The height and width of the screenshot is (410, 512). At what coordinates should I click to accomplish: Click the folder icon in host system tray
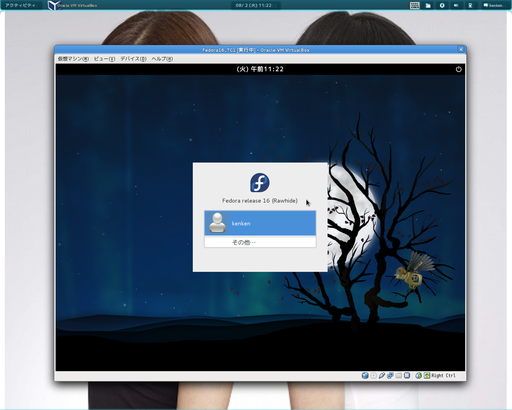click(x=428, y=5)
